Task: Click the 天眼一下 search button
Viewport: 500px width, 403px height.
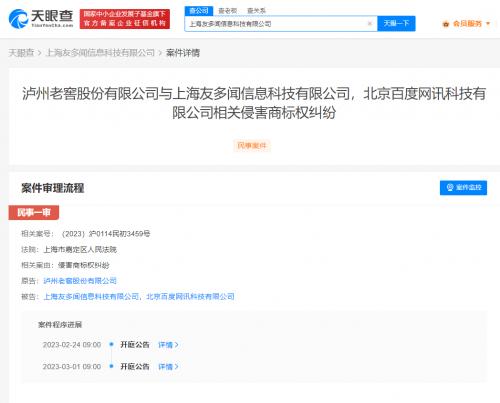Action: pos(396,23)
